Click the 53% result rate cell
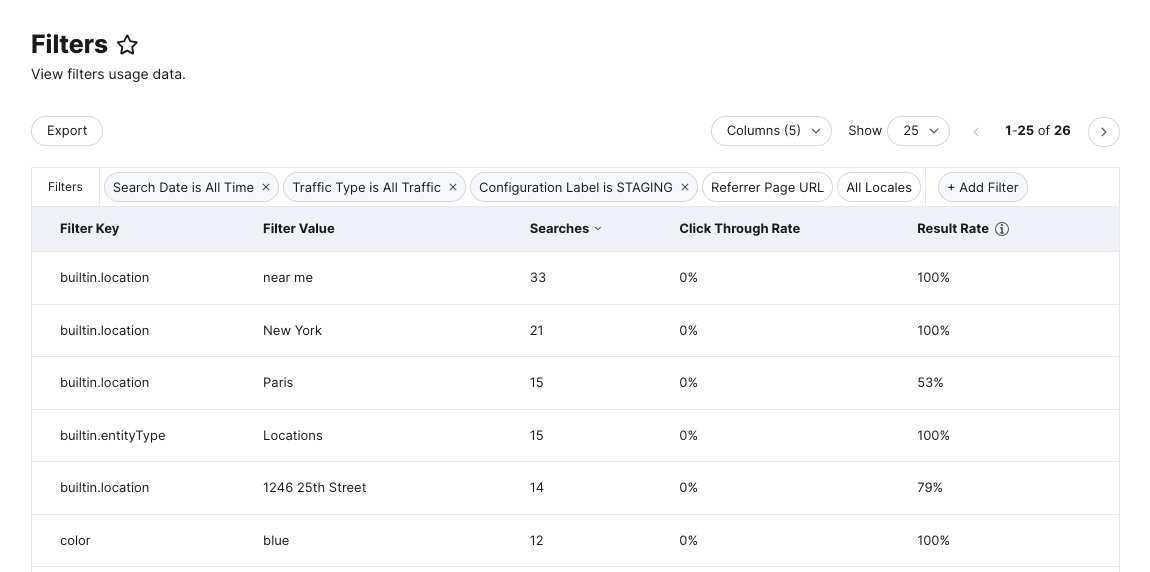The image size is (1150, 572). point(930,383)
